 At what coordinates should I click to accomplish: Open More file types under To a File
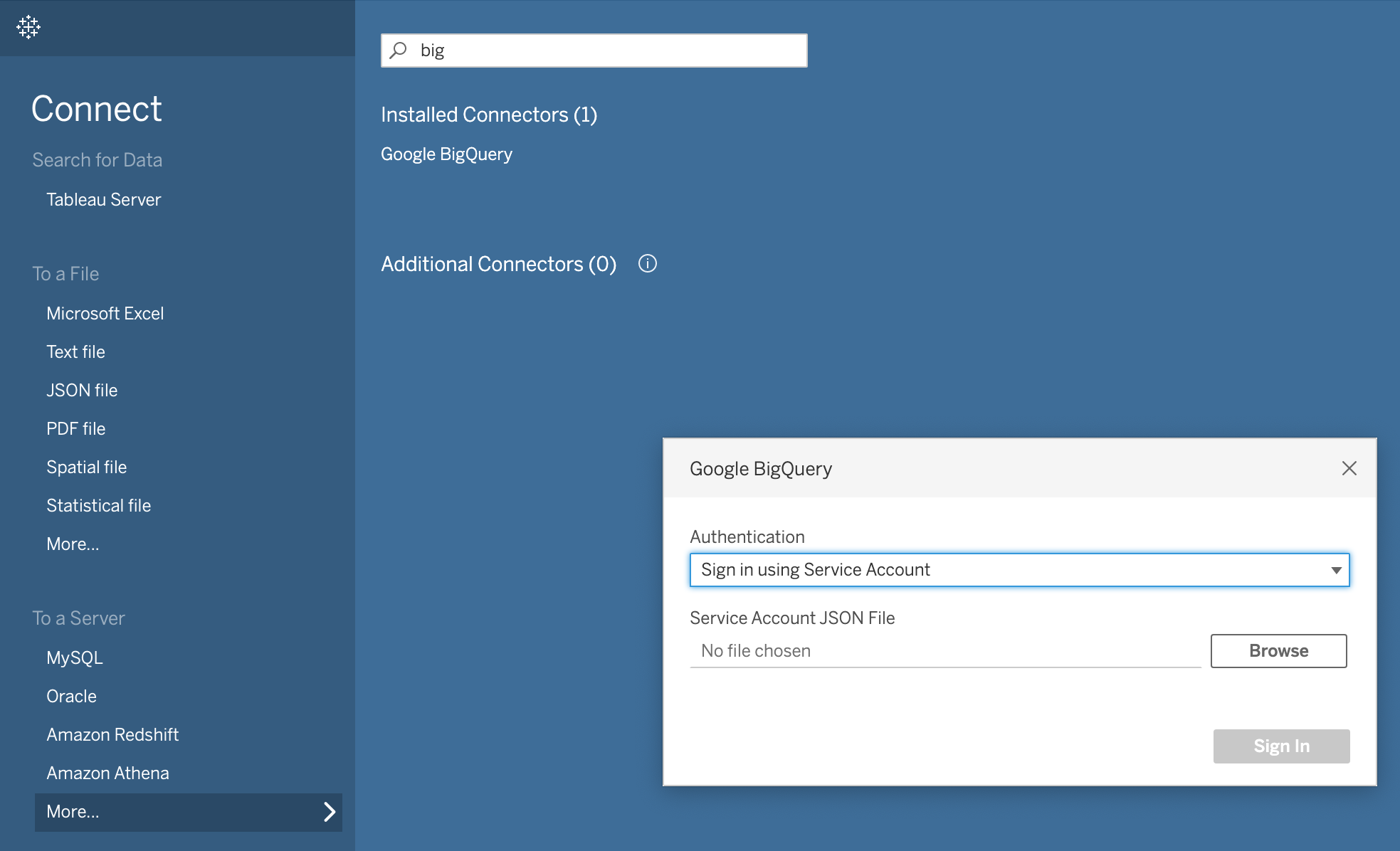click(73, 544)
